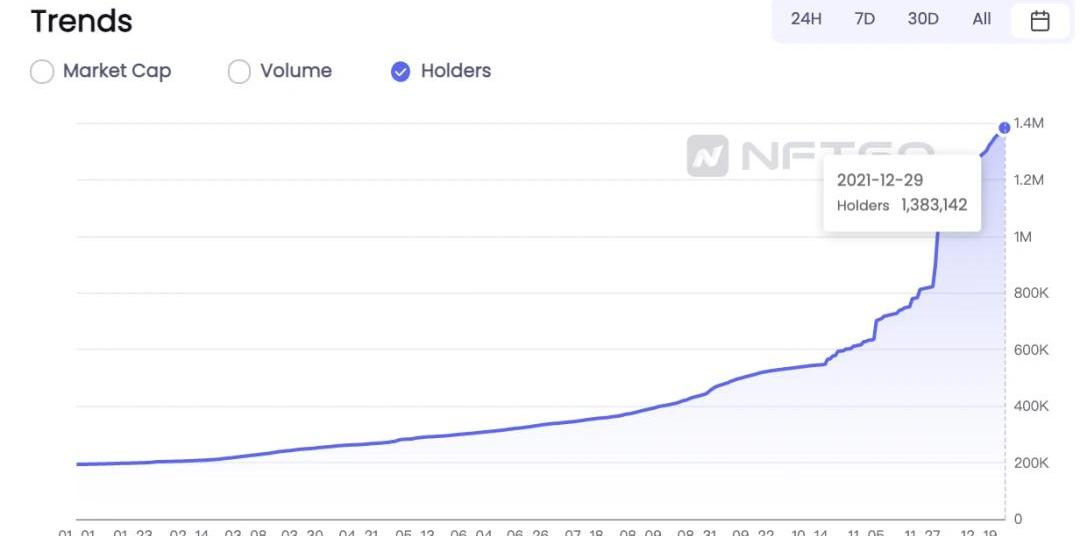Click the 1.4M y-axis label
1080x536 pixels.
click(1029, 123)
